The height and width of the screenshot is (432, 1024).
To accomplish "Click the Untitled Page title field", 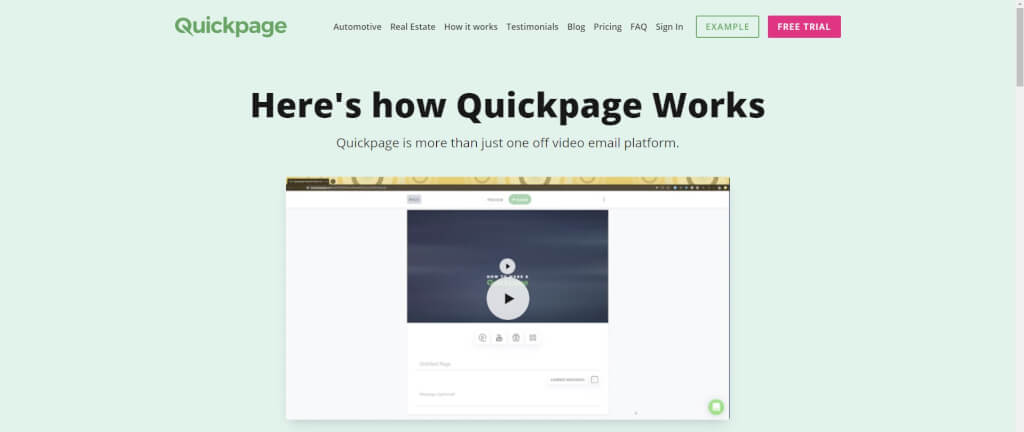I will pyautogui.click(x=507, y=363).
